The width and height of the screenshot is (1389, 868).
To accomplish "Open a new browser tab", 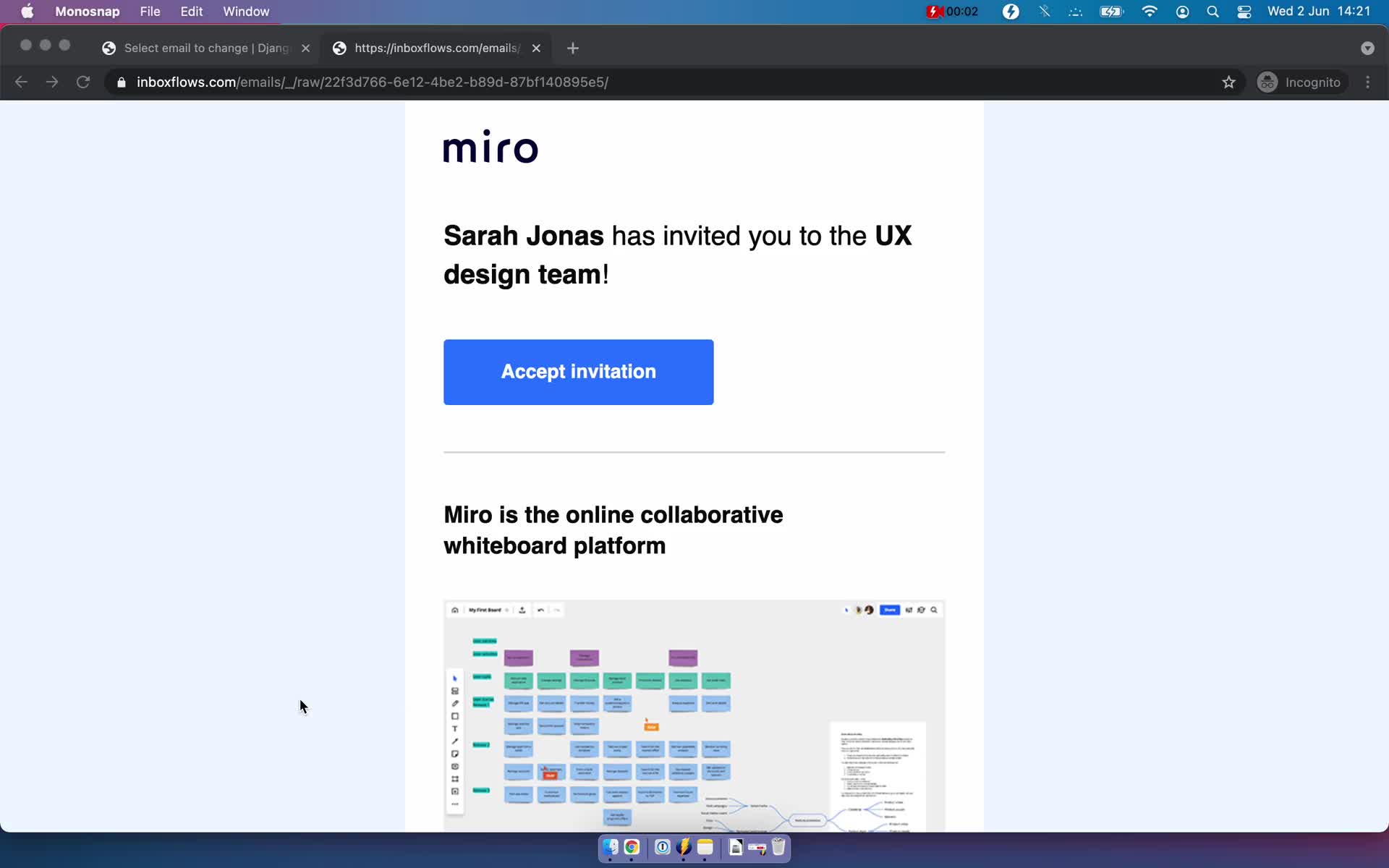I will (x=573, y=48).
